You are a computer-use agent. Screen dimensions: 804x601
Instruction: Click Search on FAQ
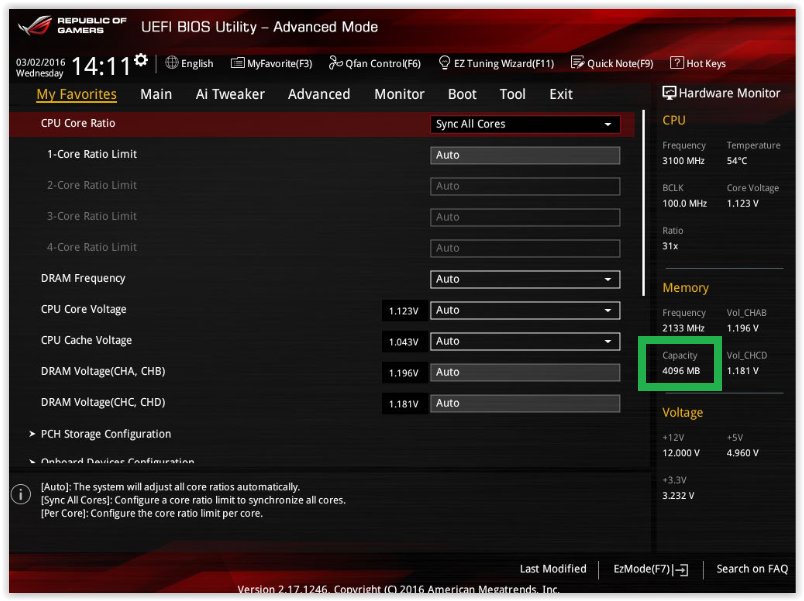tap(752, 568)
